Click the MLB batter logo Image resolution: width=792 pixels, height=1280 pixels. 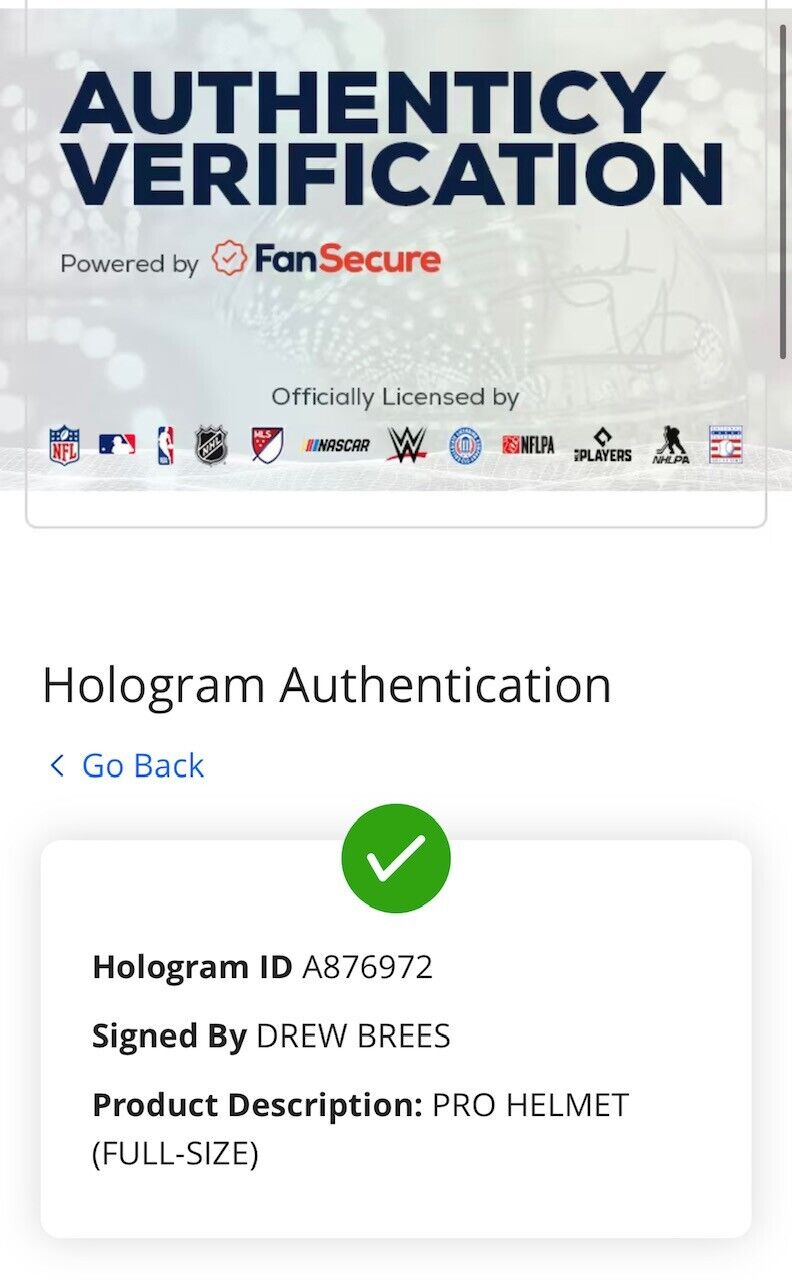coord(117,444)
